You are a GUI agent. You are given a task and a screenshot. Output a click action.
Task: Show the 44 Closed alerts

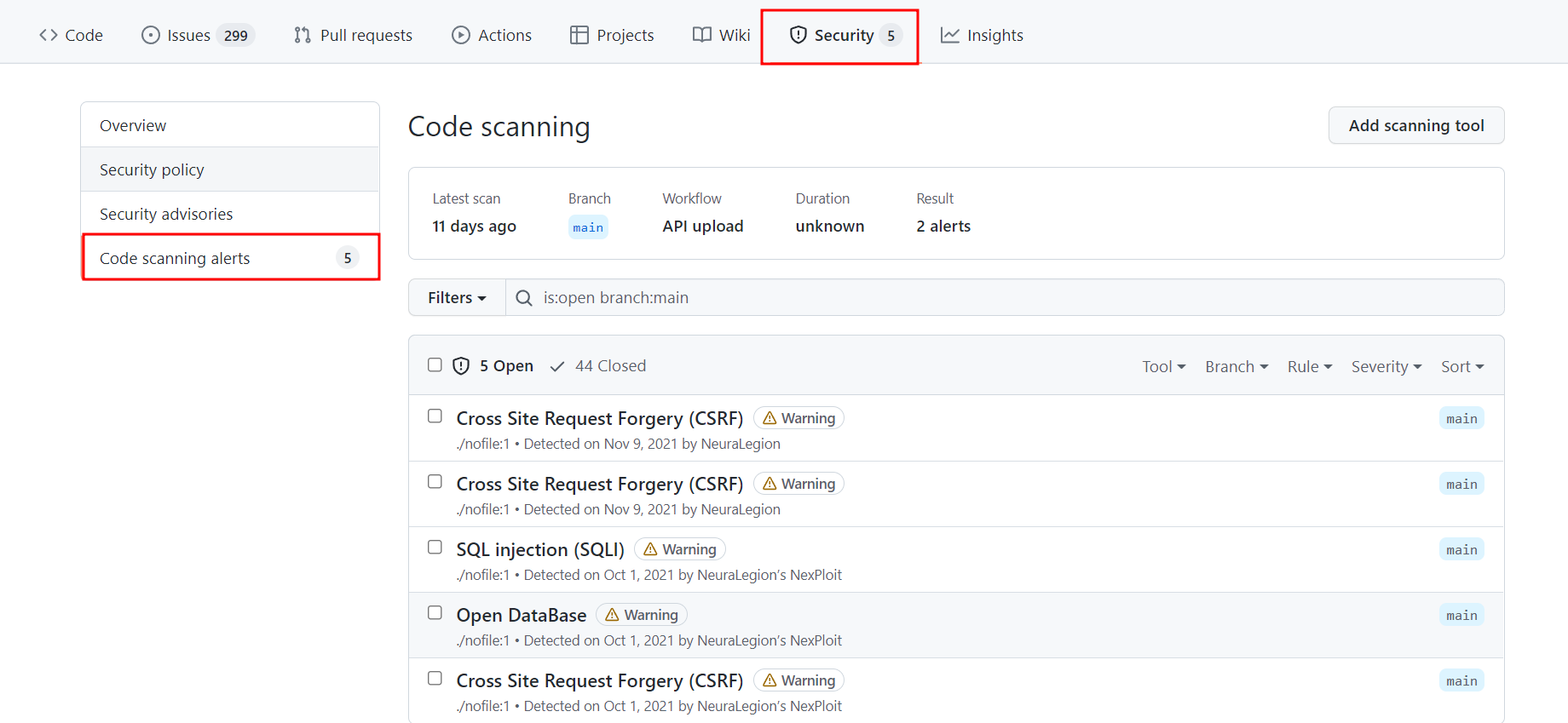tap(598, 366)
